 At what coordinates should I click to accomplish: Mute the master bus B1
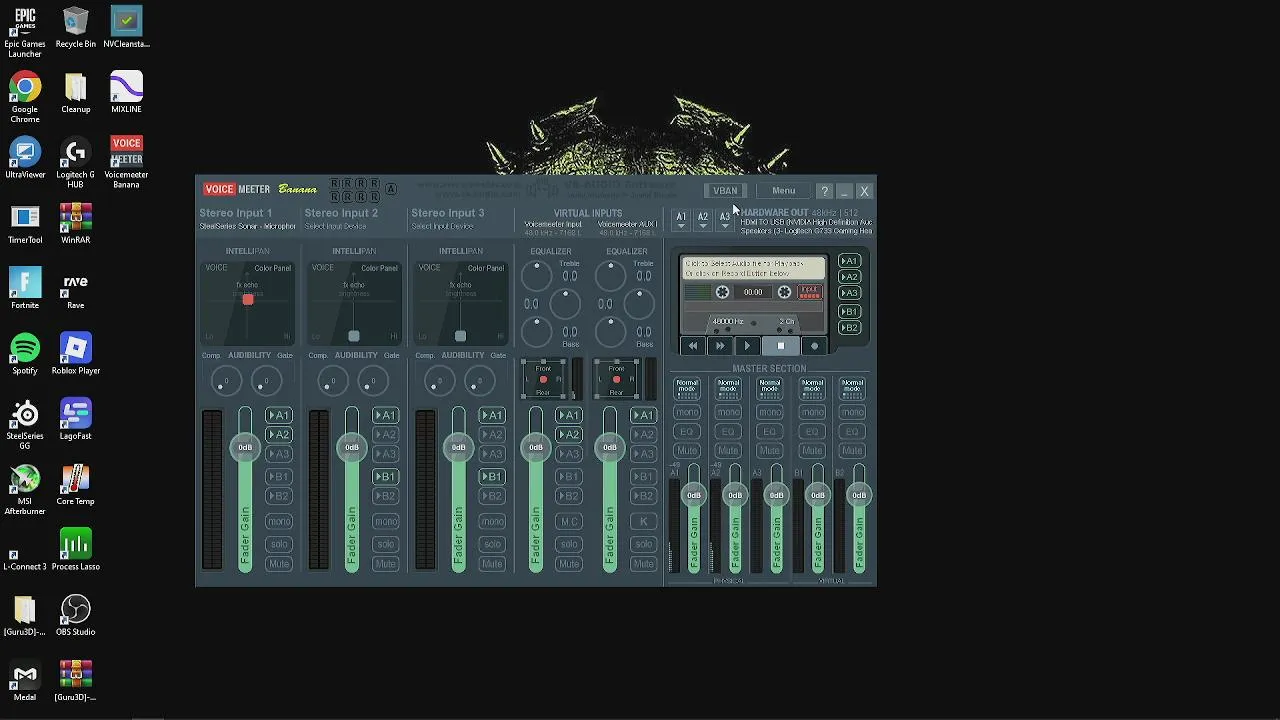click(x=811, y=450)
